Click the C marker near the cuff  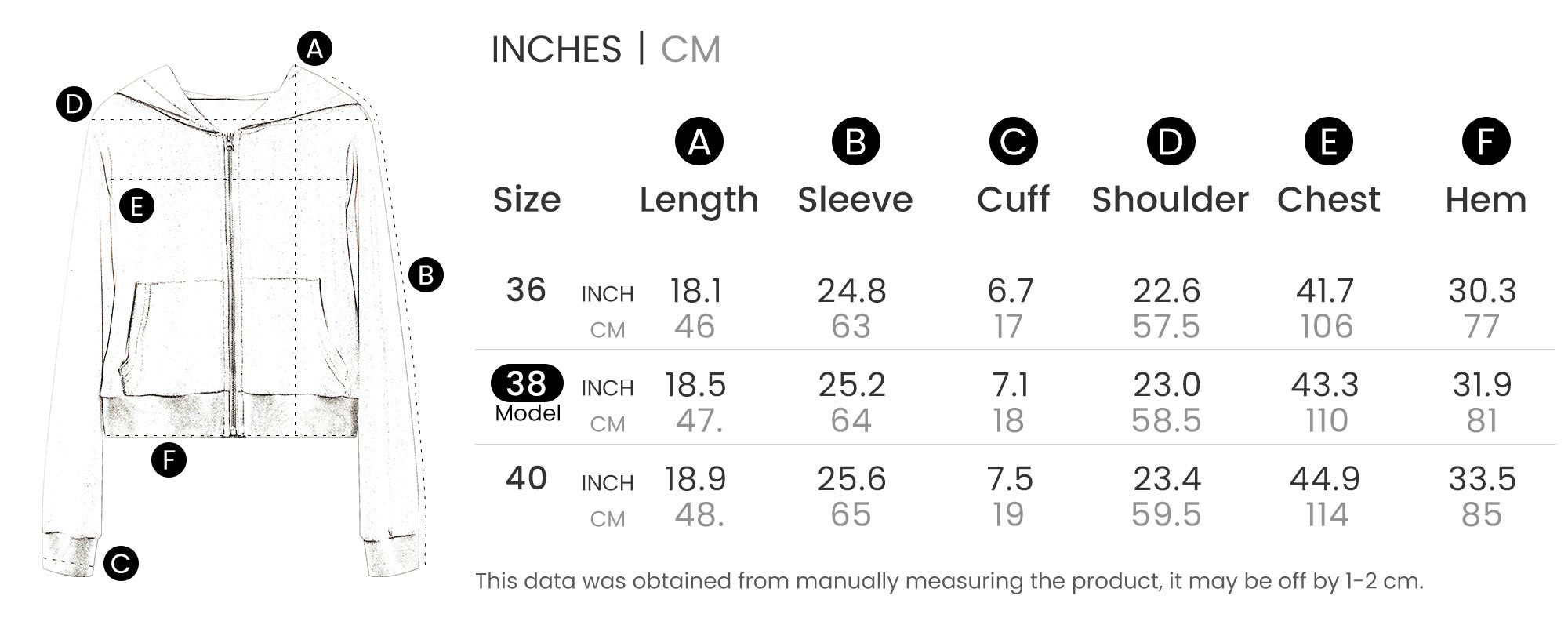point(121,564)
